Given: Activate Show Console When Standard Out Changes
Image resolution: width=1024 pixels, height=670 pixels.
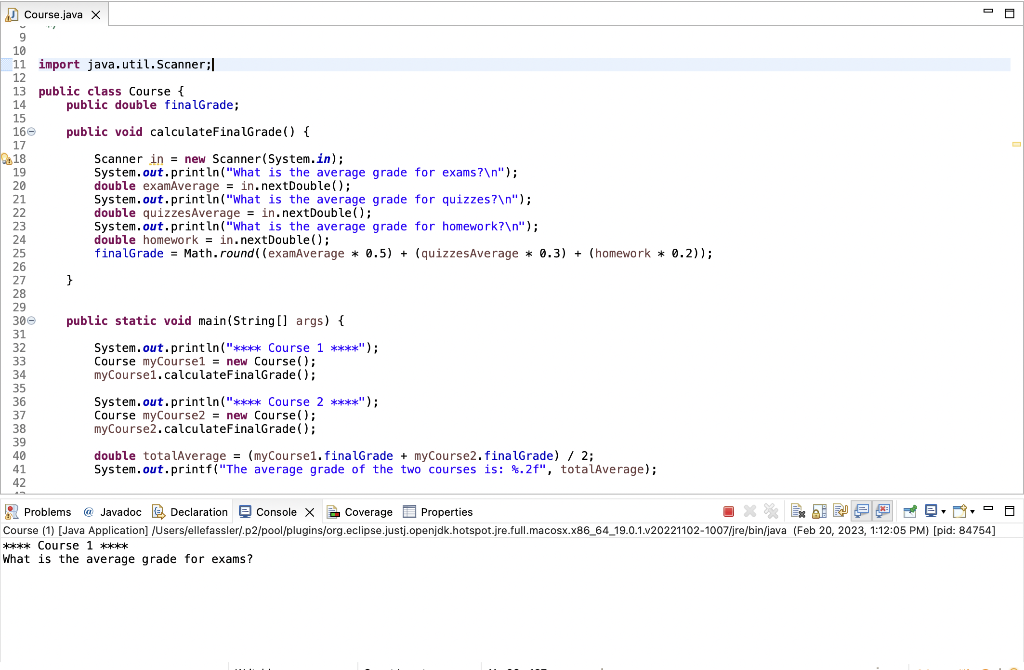Looking at the screenshot, I should click(x=859, y=511).
